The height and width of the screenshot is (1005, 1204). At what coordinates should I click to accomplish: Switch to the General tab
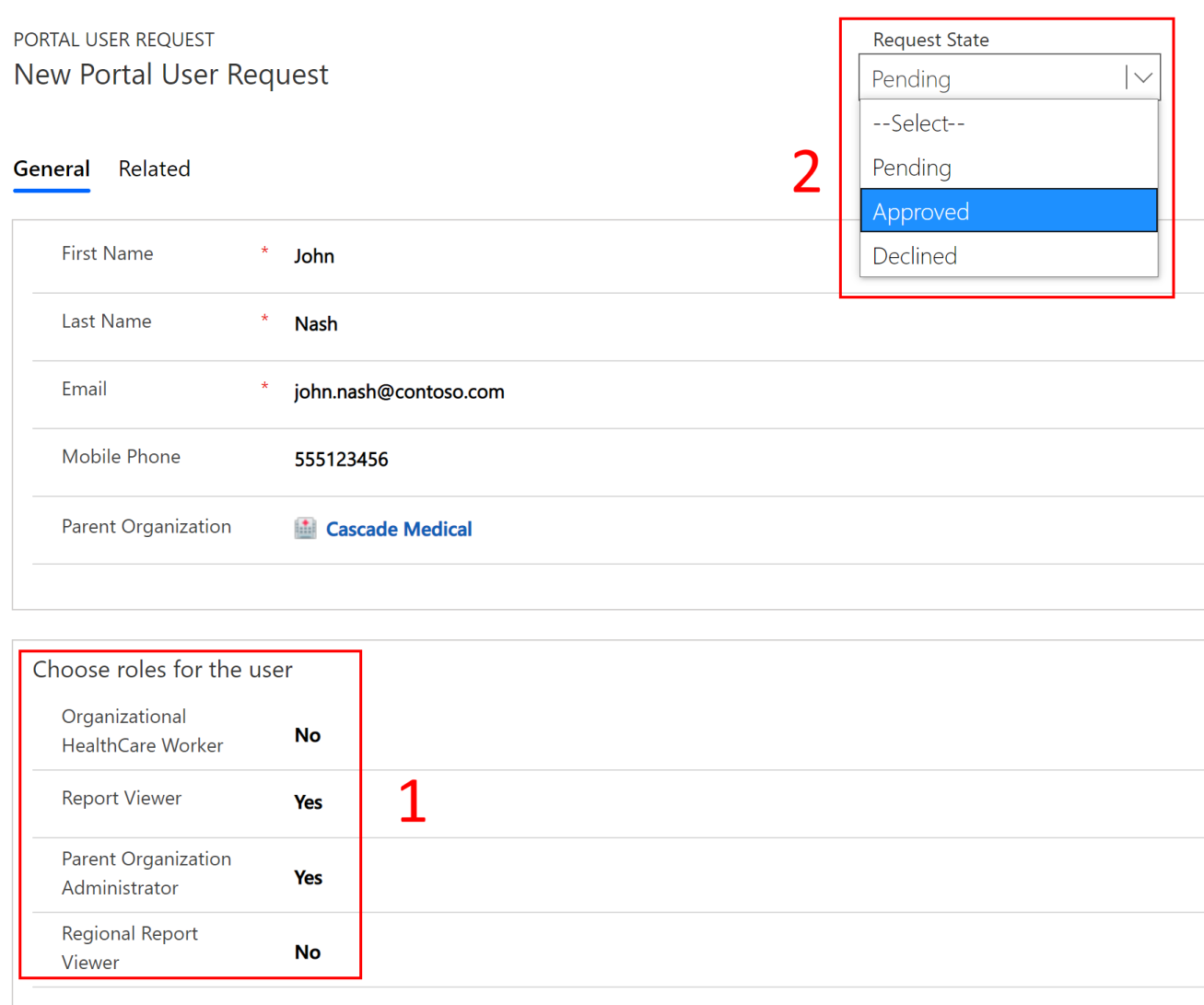[52, 169]
